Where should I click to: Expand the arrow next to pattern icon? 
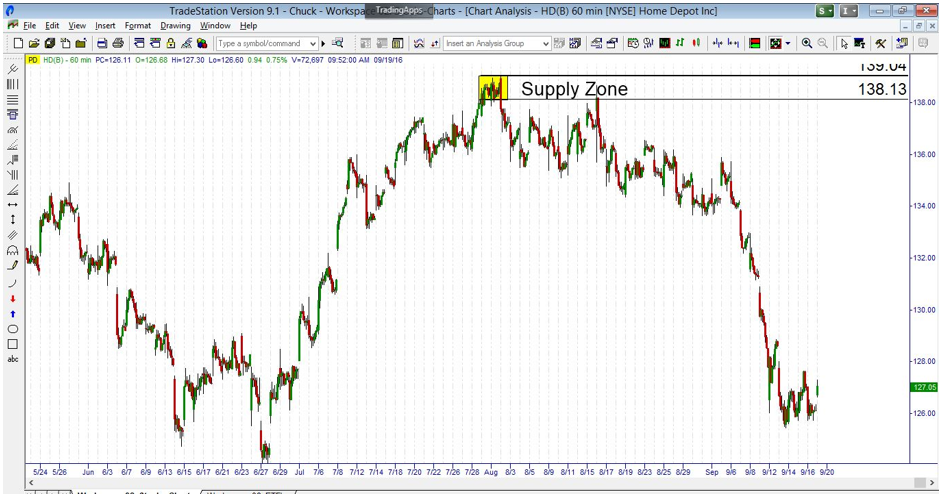tap(788, 43)
